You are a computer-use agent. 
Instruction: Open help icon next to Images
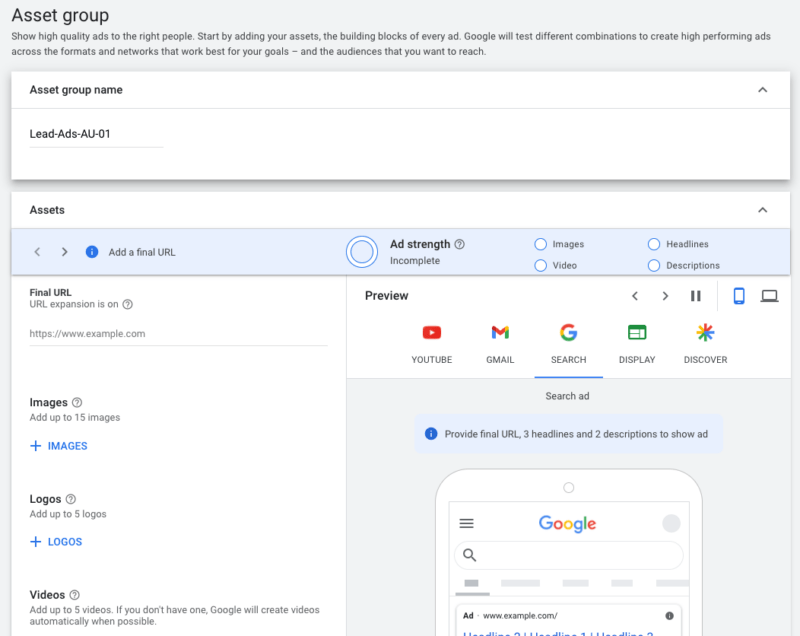(x=77, y=403)
